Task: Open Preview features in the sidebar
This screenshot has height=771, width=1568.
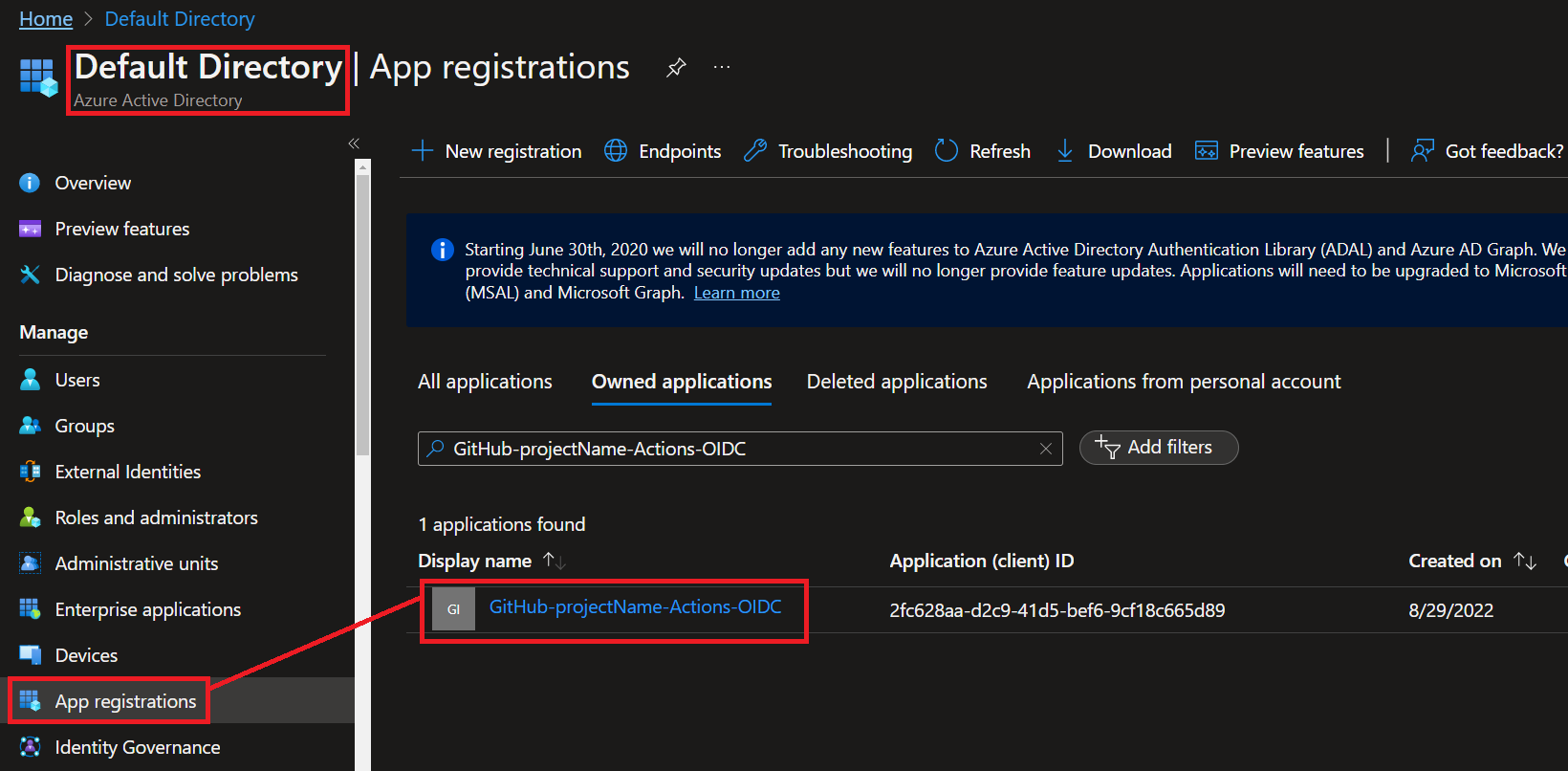Action: click(122, 229)
